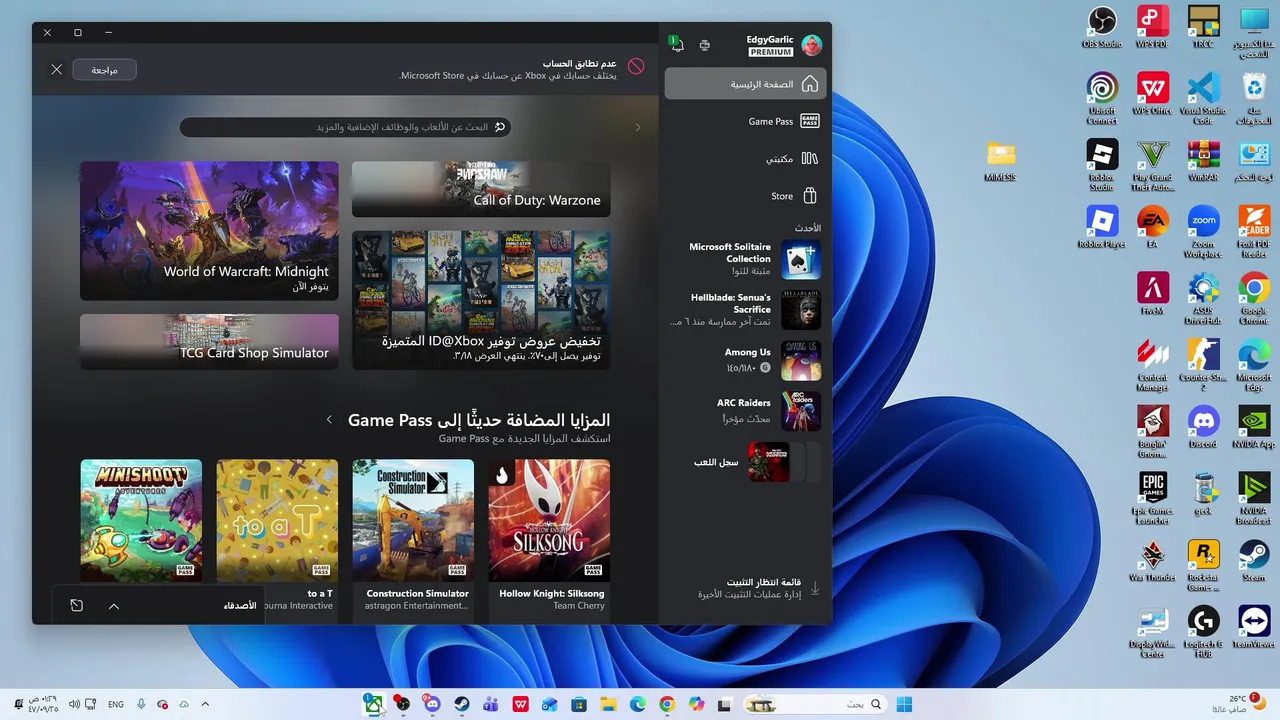The height and width of the screenshot is (720, 1280).
Task: Open Rockstar Games Launcher desktop shortcut
Action: (x=1203, y=565)
